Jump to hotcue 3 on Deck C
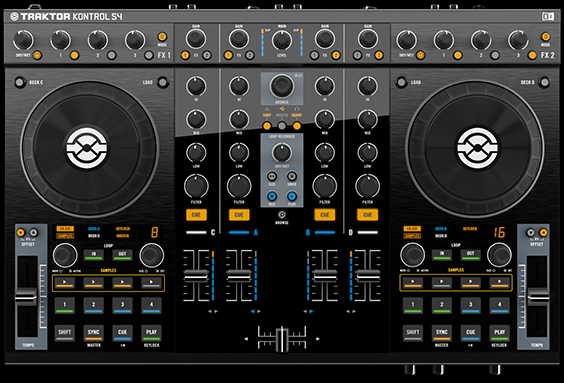Viewport: 564px width, 383px height. tap(122, 306)
